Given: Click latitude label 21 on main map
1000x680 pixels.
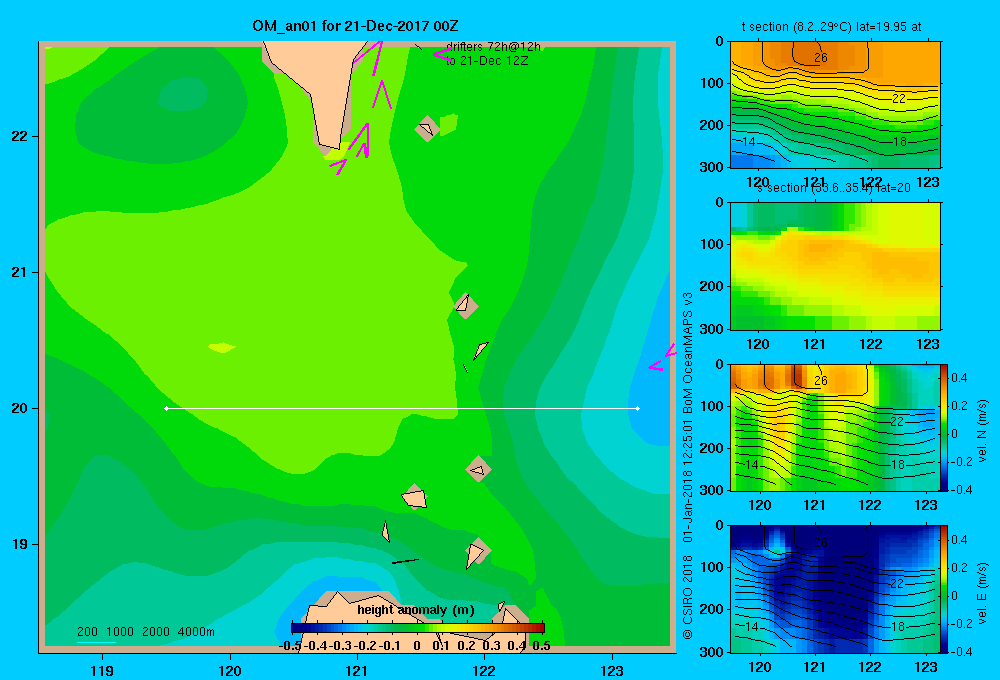Looking at the screenshot, I should pyautogui.click(x=20, y=272).
